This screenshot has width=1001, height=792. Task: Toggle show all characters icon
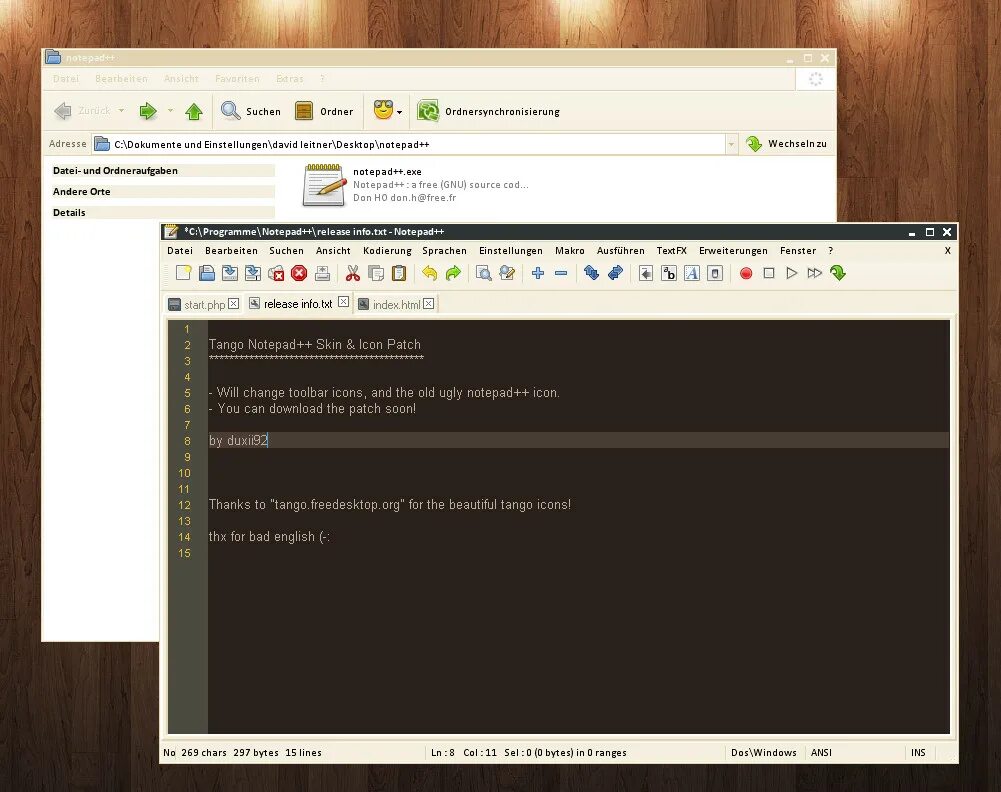pyautogui.click(x=669, y=273)
